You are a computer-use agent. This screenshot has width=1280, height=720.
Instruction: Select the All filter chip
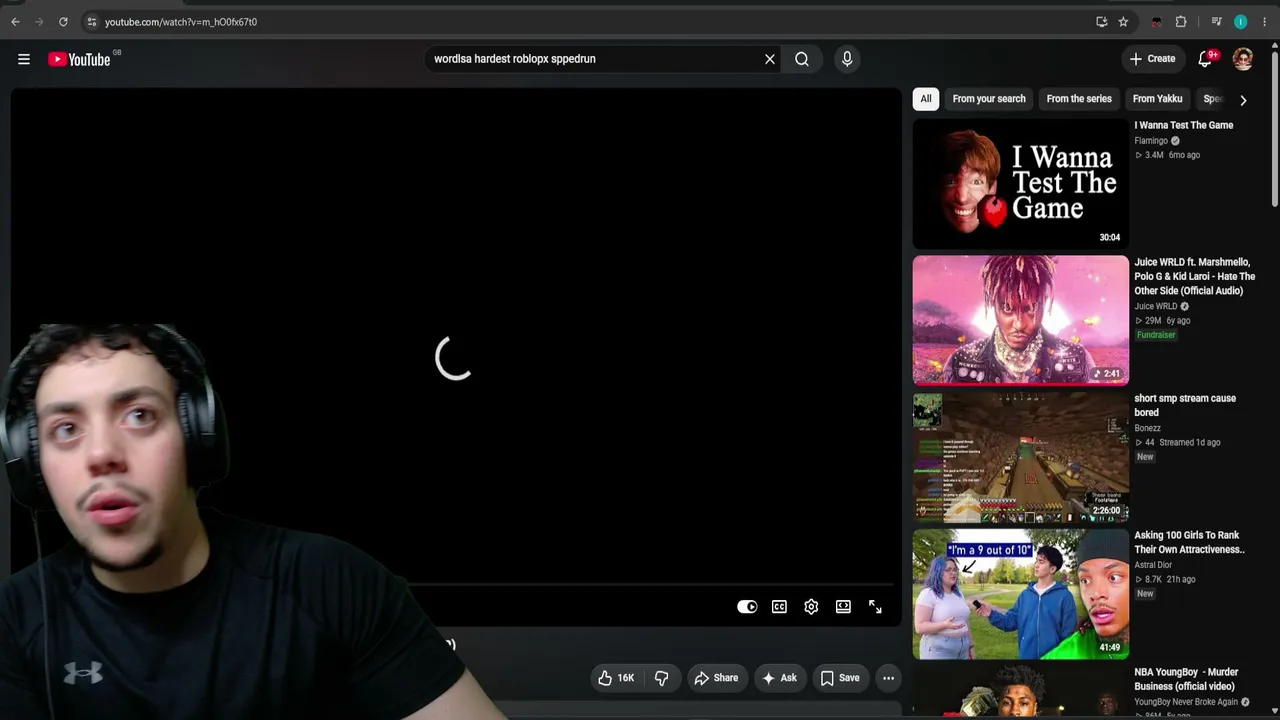(926, 99)
